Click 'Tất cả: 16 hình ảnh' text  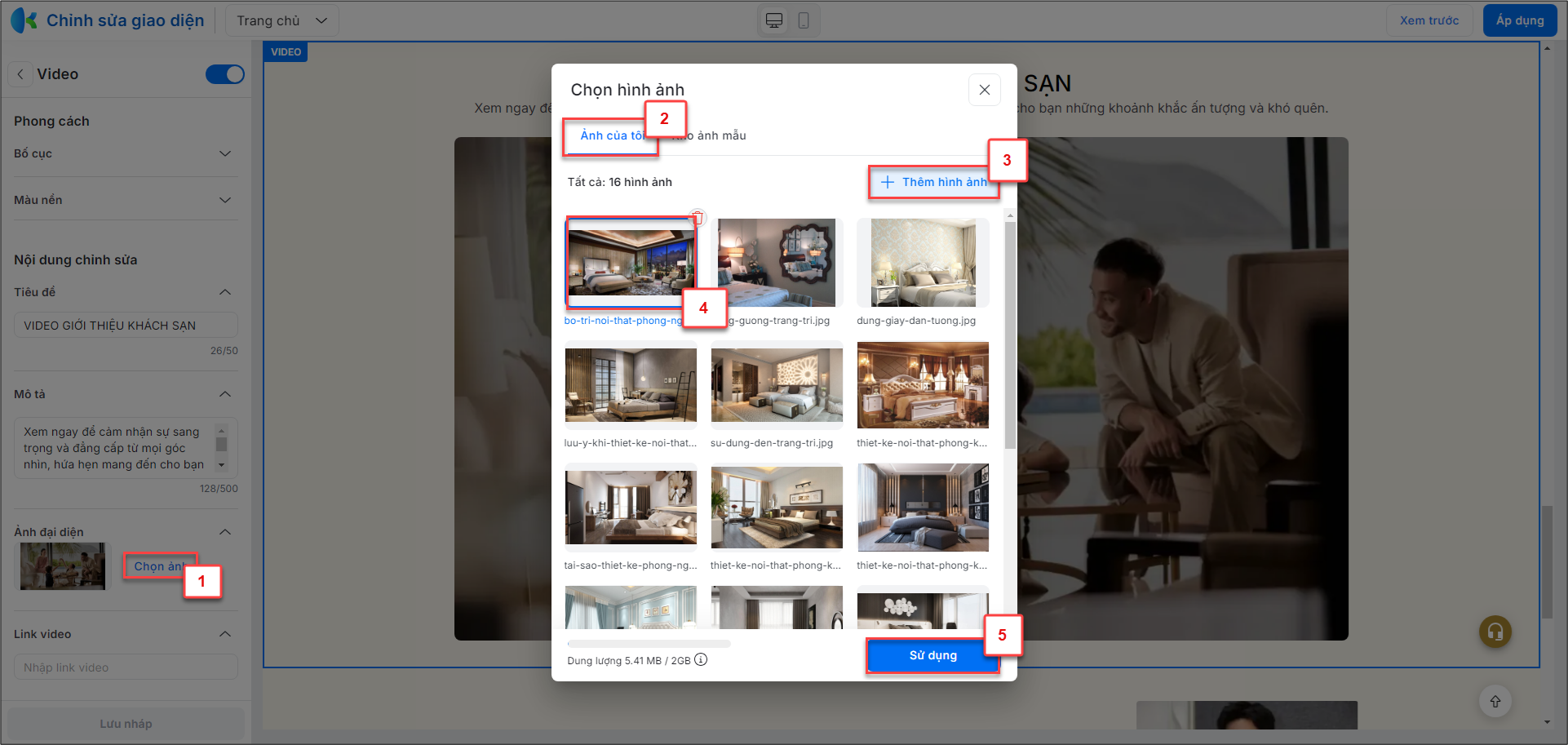click(620, 182)
